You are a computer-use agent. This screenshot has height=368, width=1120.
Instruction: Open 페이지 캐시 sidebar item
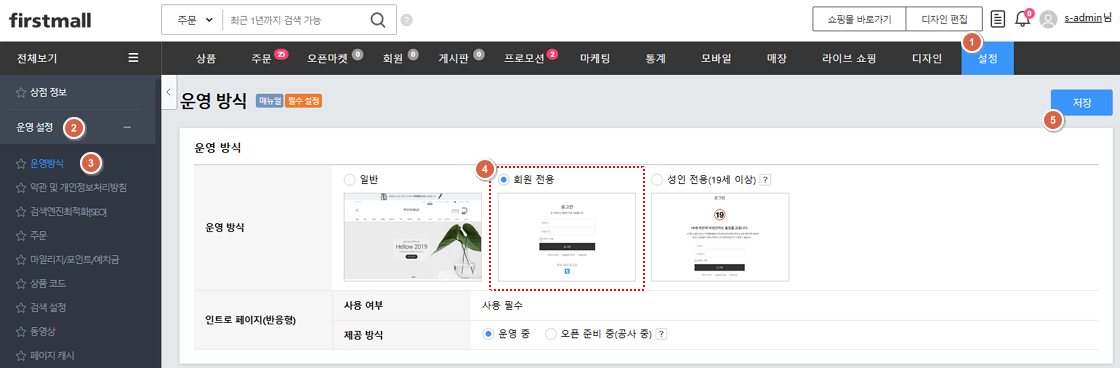click(52, 355)
